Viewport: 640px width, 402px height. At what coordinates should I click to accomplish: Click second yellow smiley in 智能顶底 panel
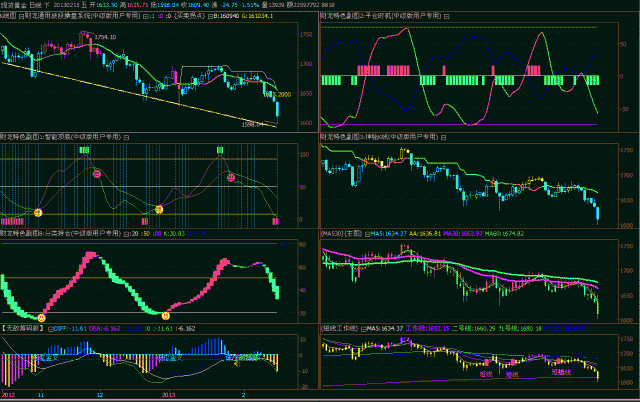coord(158,209)
